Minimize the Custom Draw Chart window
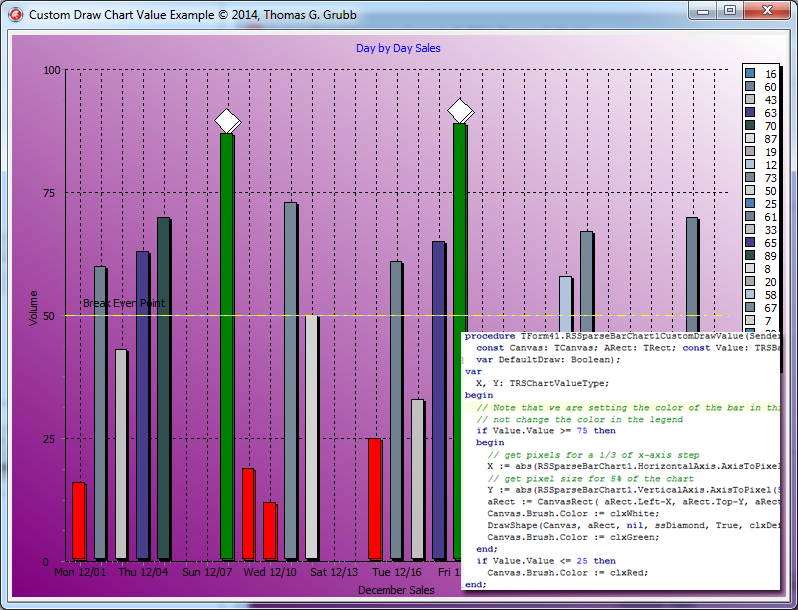Image resolution: width=798 pixels, height=610 pixels. (704, 10)
